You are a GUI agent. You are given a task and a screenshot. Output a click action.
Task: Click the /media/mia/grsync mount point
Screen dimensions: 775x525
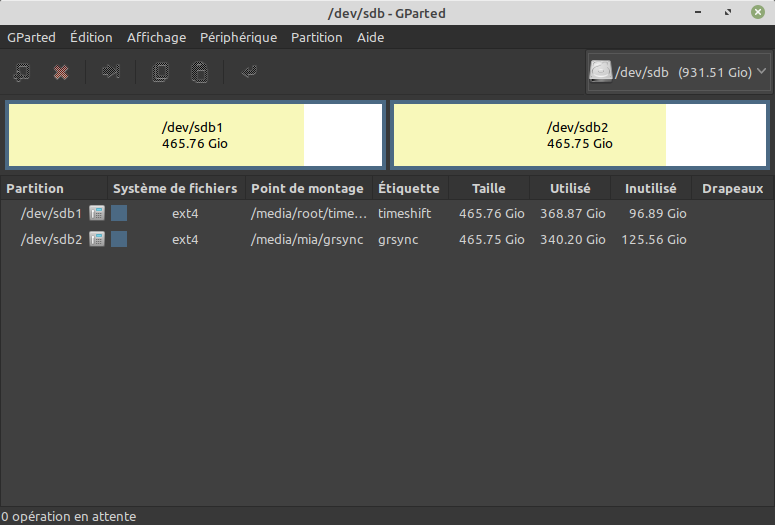click(307, 240)
